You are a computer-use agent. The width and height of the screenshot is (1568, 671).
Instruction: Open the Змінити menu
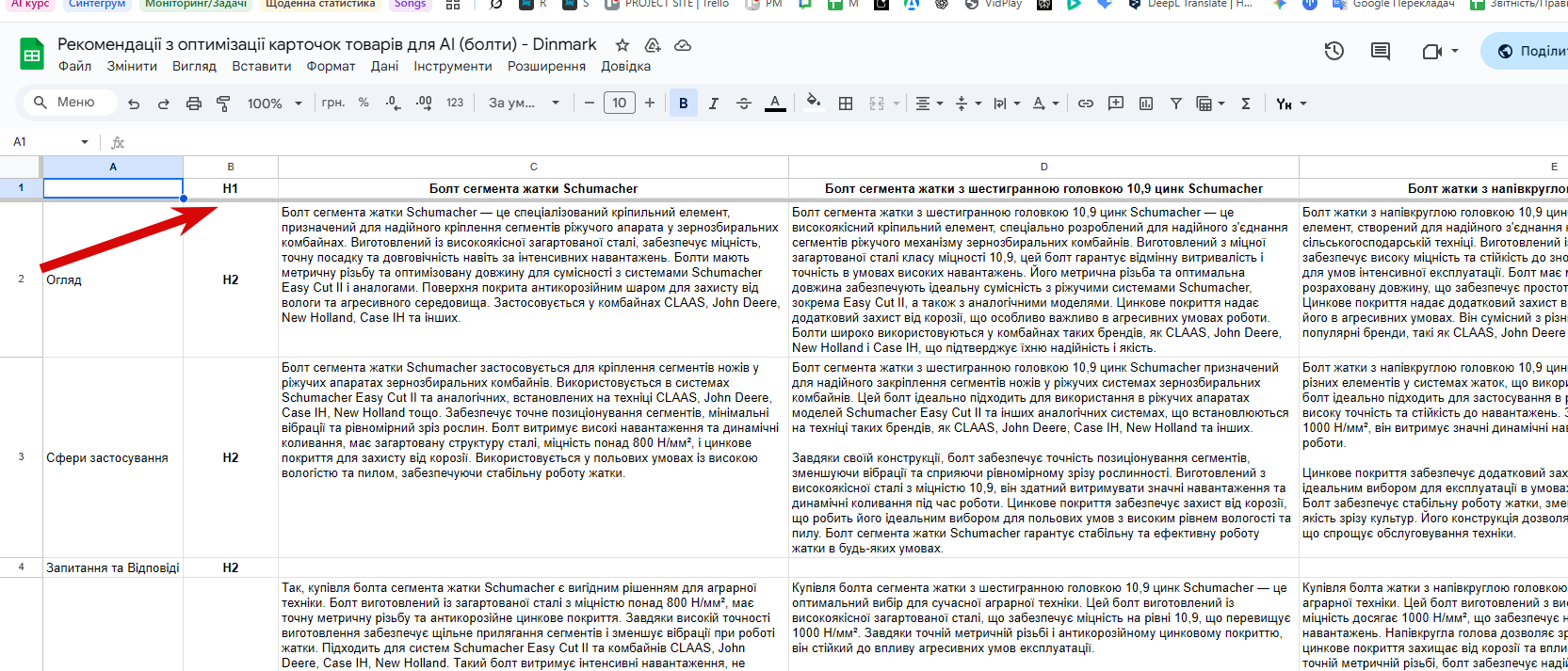pyautogui.click(x=132, y=66)
